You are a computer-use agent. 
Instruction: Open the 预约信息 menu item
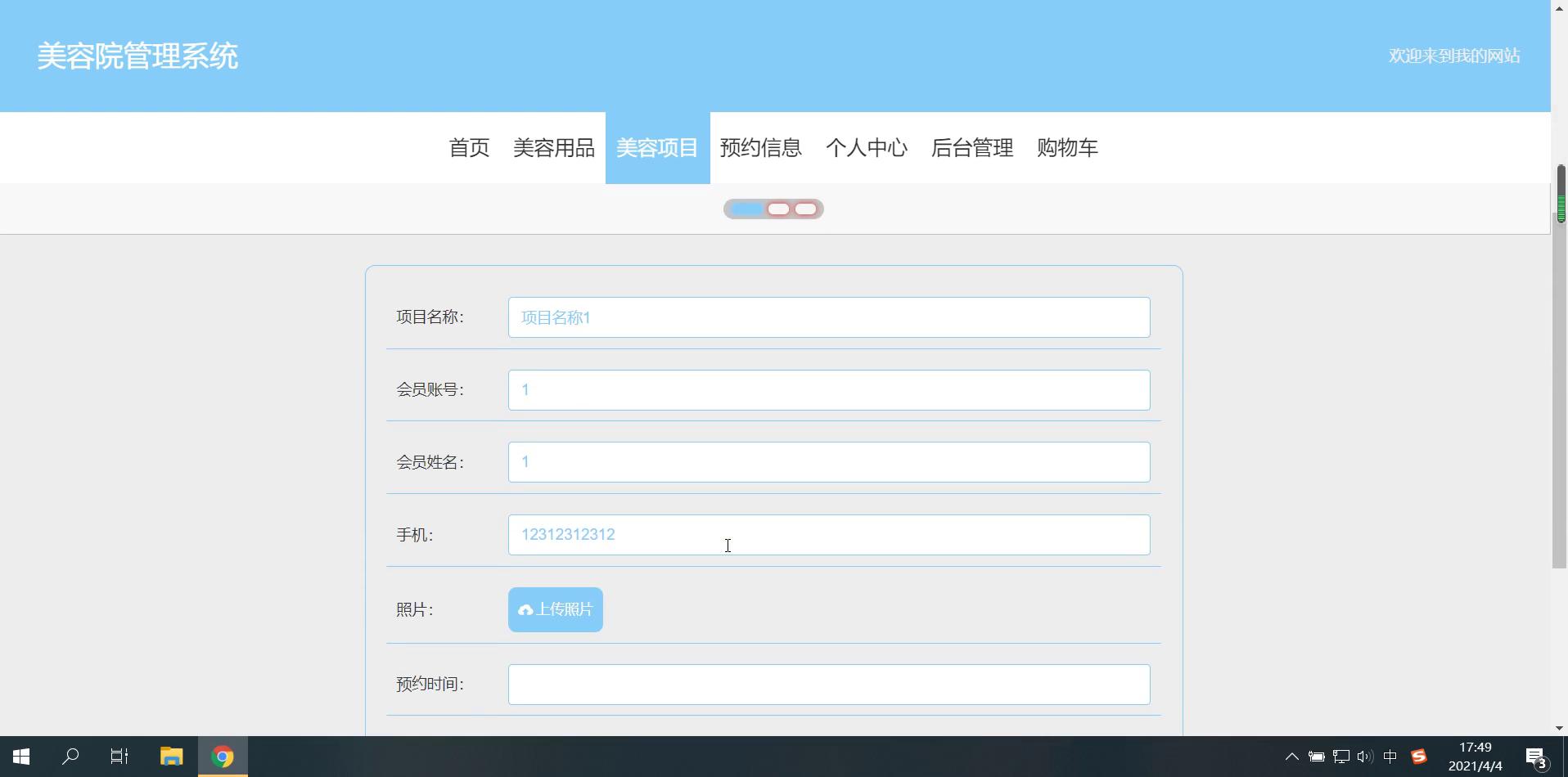(760, 148)
